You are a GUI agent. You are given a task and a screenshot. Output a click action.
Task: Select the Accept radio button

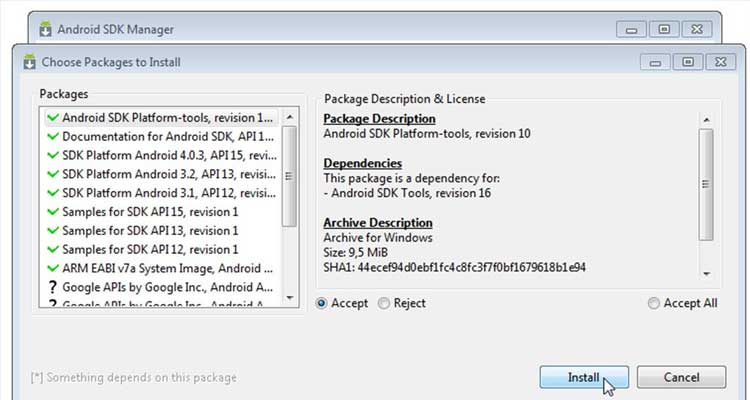[321, 303]
